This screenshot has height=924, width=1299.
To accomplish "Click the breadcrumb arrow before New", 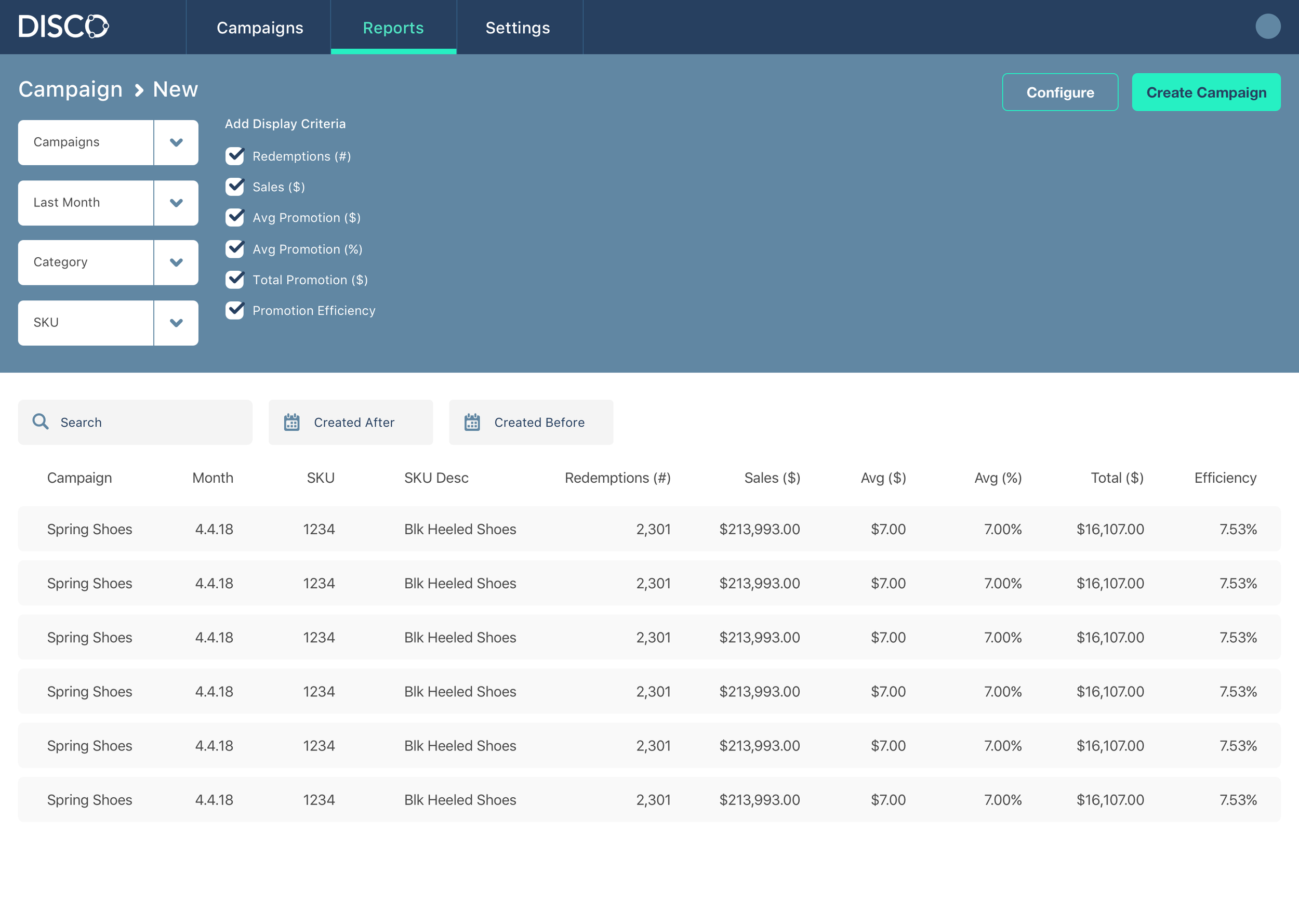I will (139, 90).
